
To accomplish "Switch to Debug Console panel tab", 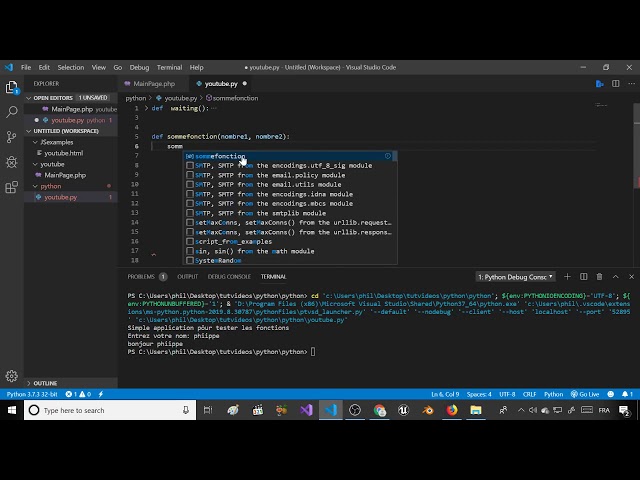I will 229,277.
